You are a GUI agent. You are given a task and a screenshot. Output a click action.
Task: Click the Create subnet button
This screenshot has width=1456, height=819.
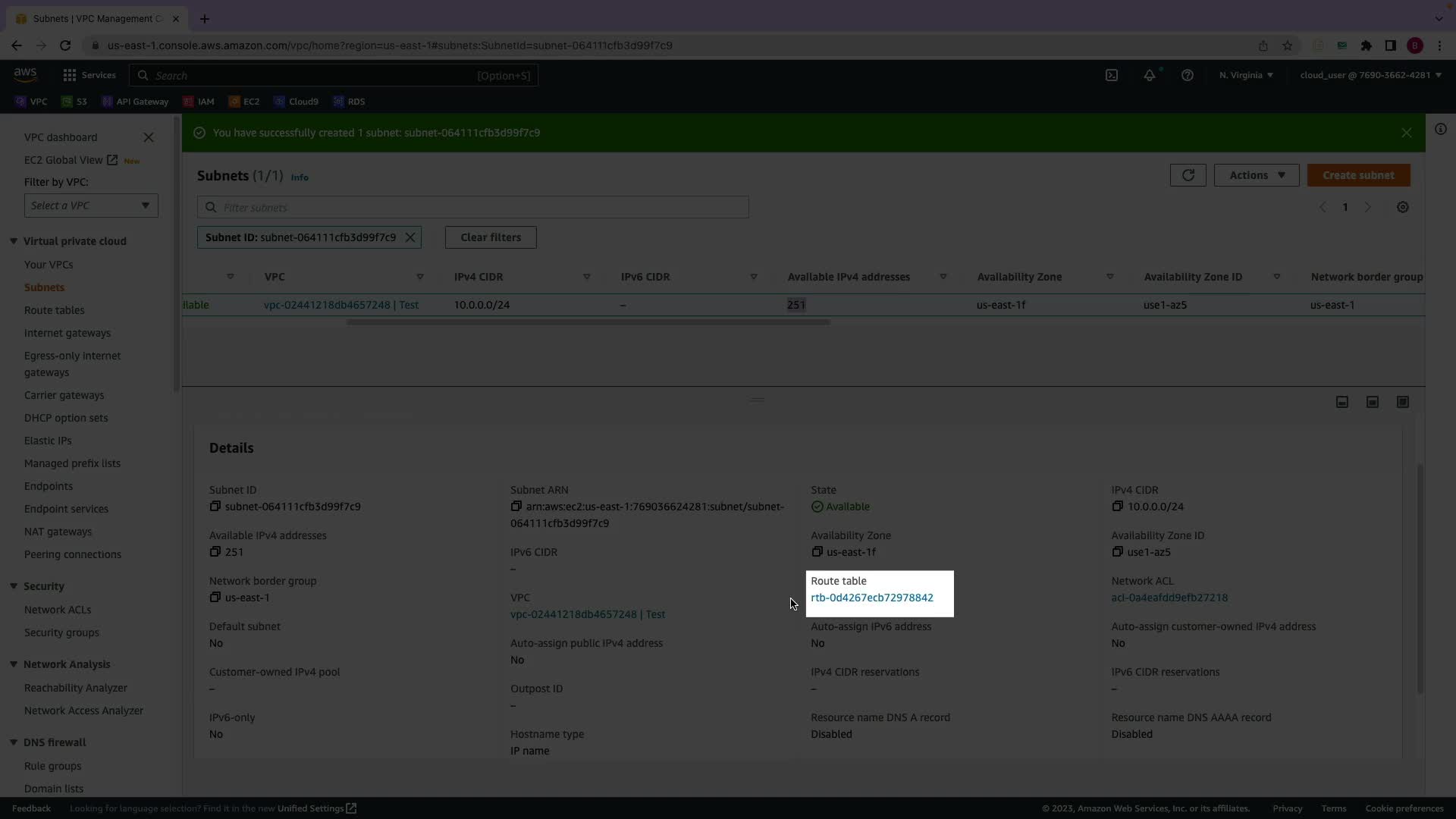click(1357, 175)
